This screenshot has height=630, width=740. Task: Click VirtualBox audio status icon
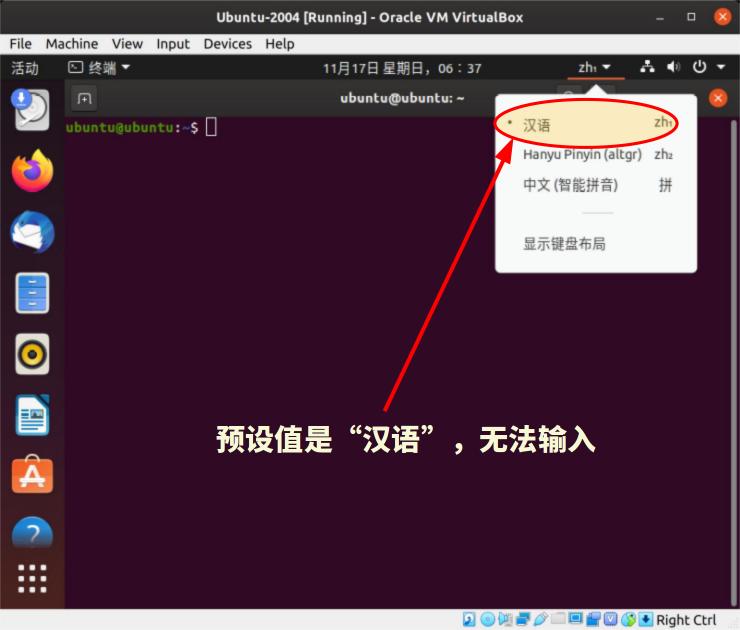505,619
